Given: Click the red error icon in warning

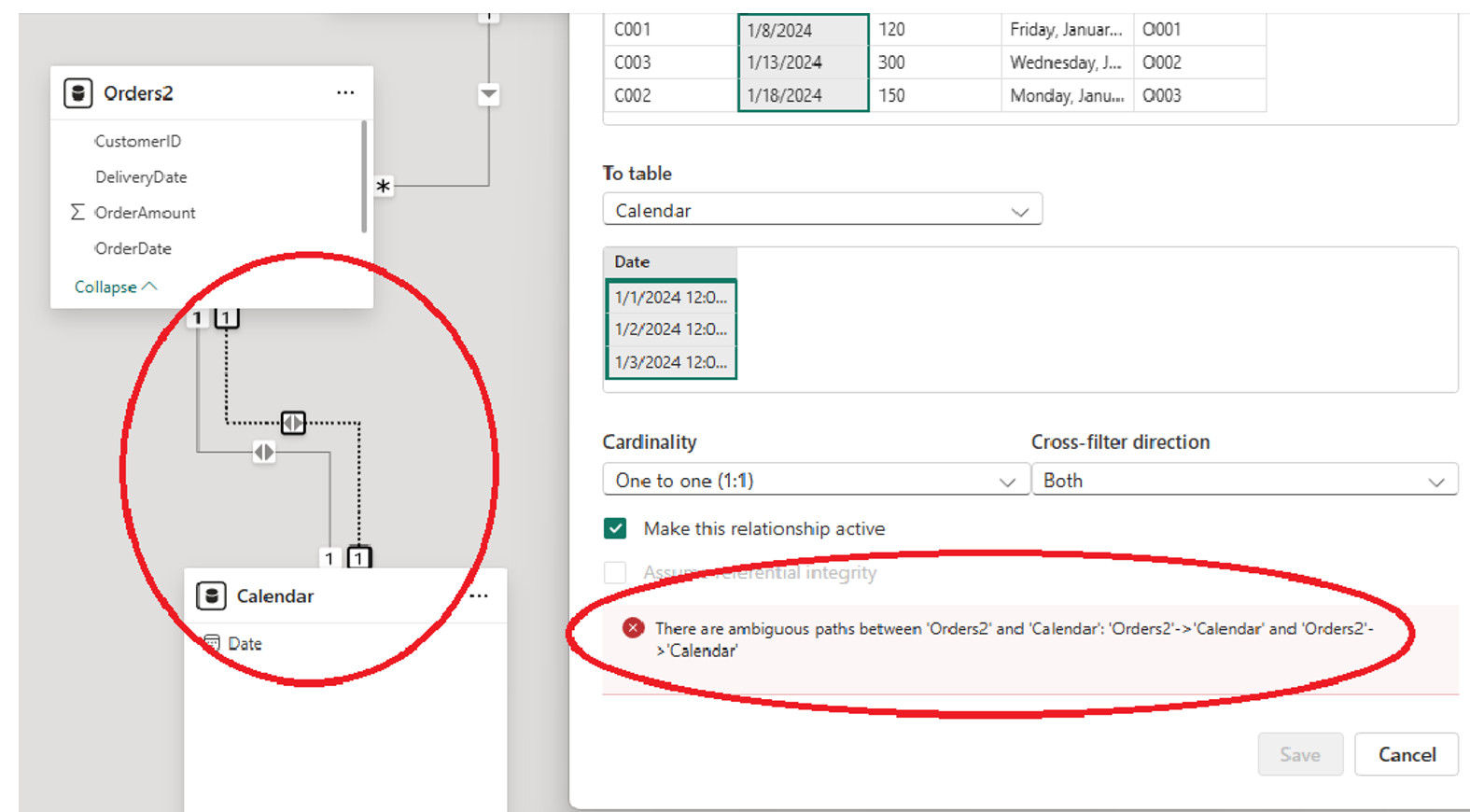Looking at the screenshot, I should coord(633,628).
